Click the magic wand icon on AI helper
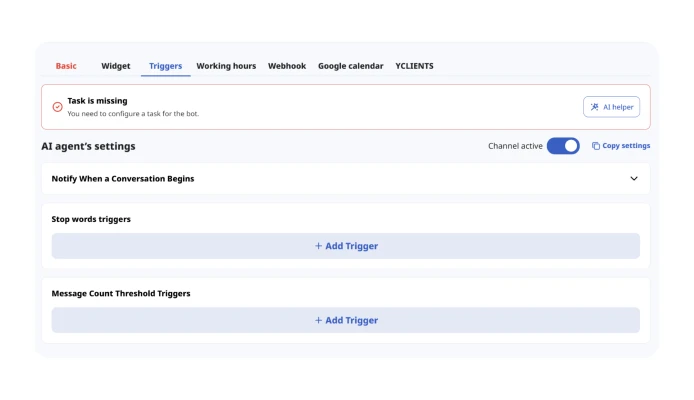Image resolution: width=694 pixels, height=400 pixels. coord(595,107)
